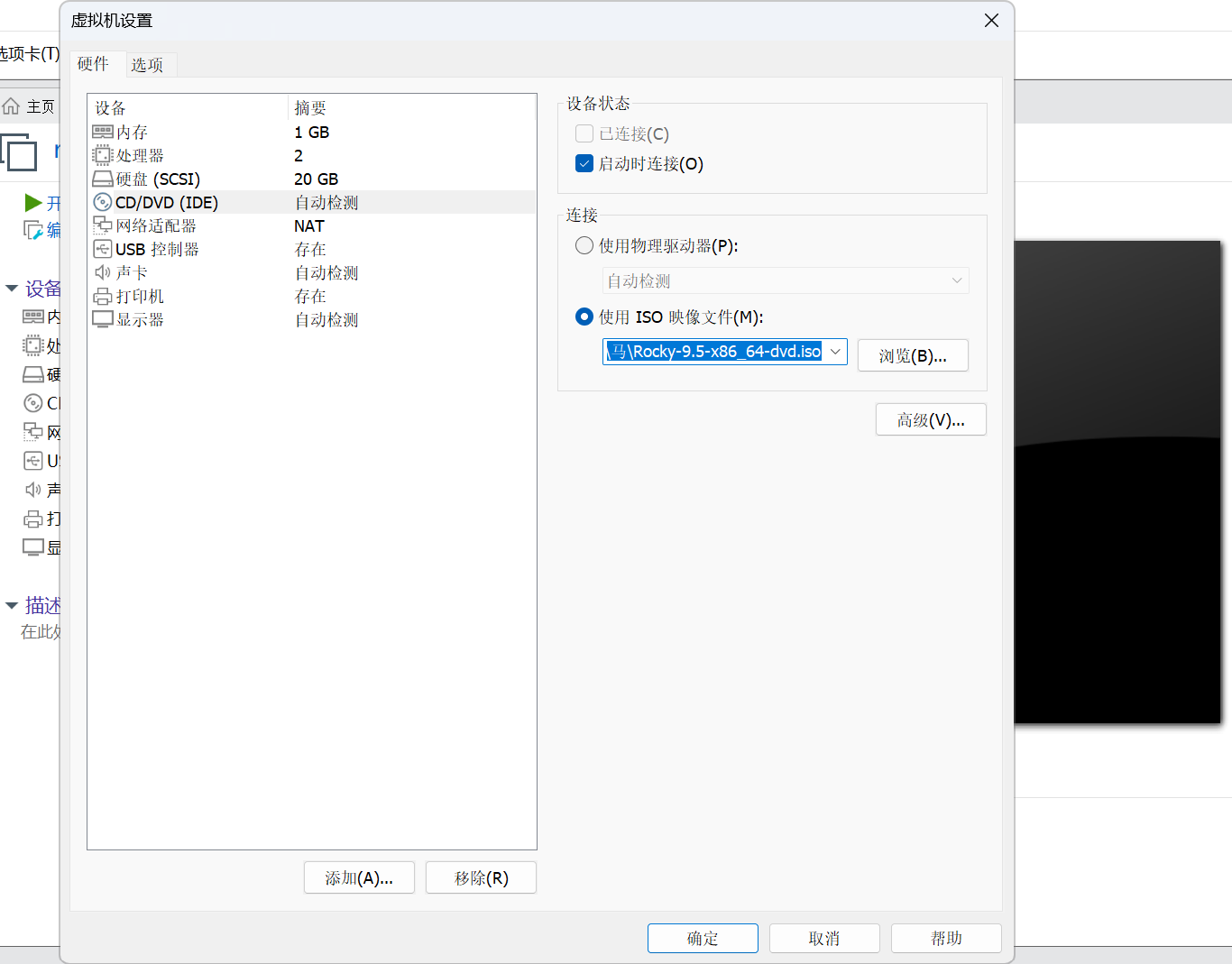Select 使用物理驱动器(P) radio button
Screen dimensions: 1232x964
584,245
